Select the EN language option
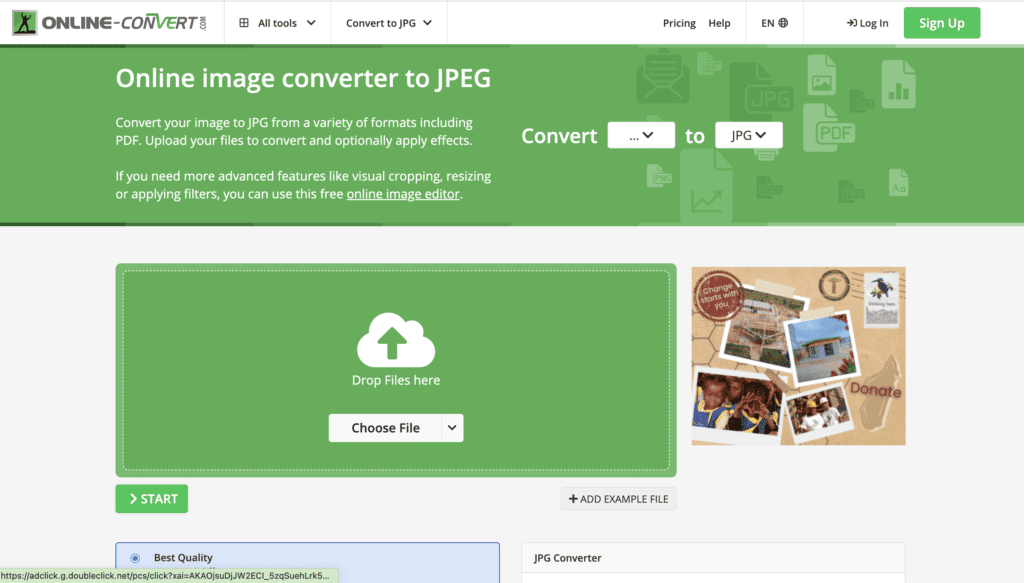 (767, 23)
